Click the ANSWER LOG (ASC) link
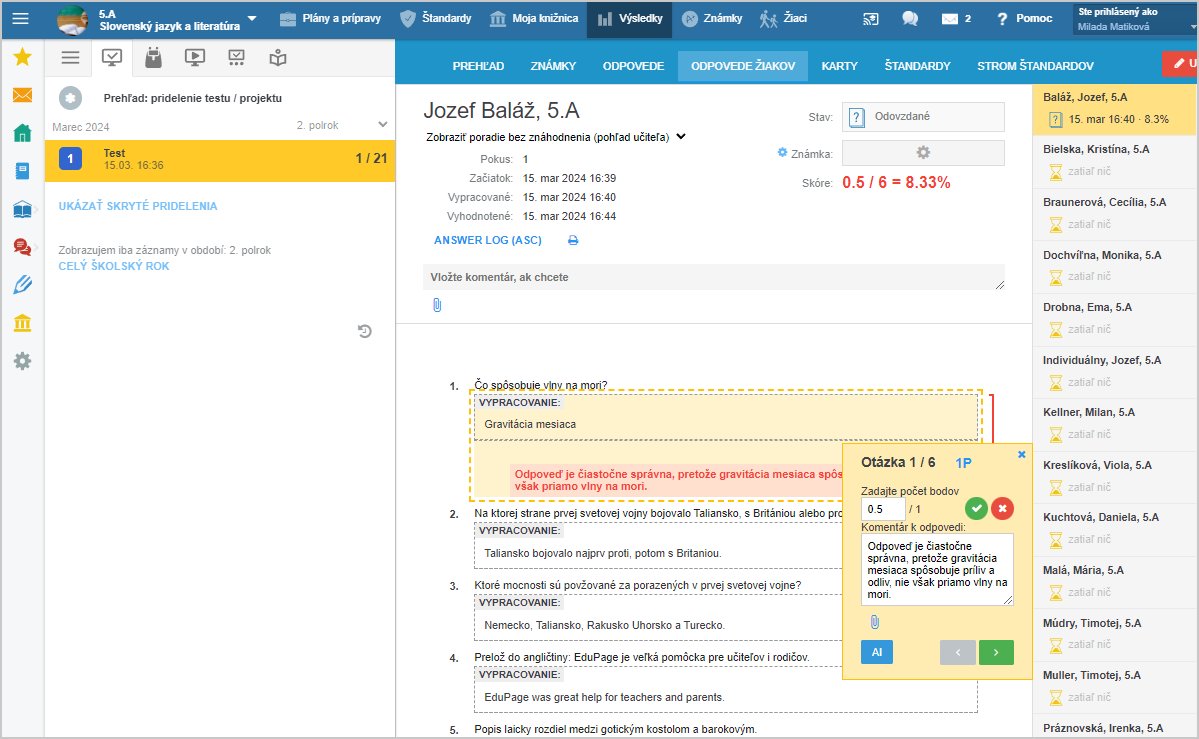 (x=487, y=241)
